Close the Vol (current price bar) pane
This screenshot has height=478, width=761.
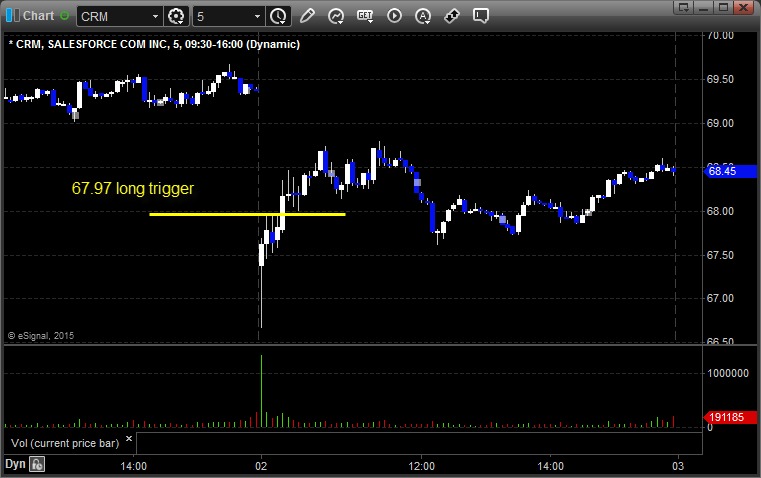click(129, 439)
